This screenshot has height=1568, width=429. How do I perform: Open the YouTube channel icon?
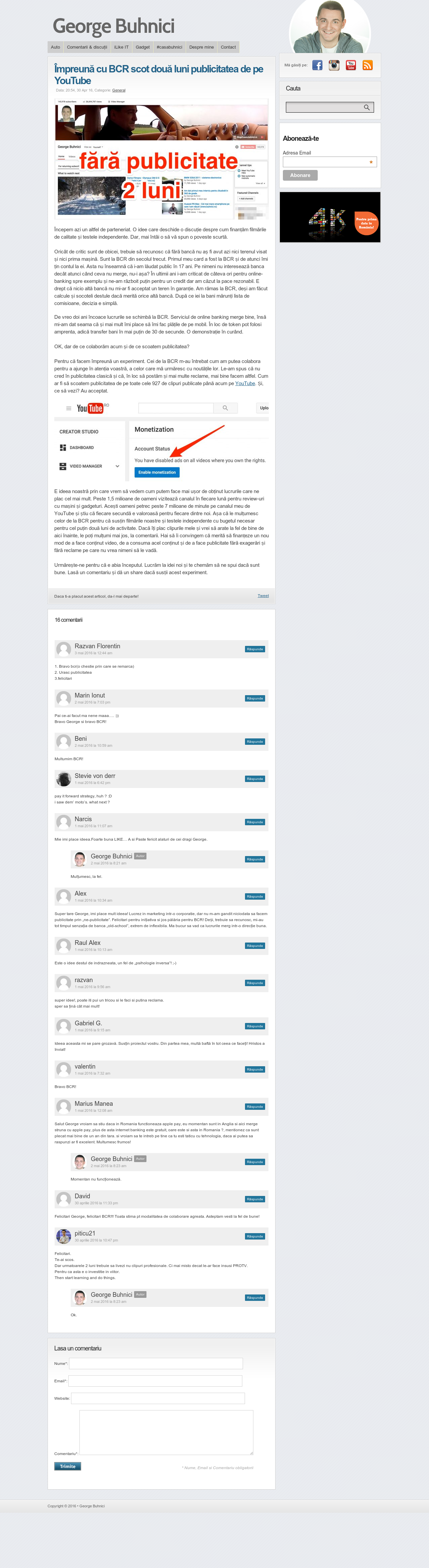coord(351,65)
